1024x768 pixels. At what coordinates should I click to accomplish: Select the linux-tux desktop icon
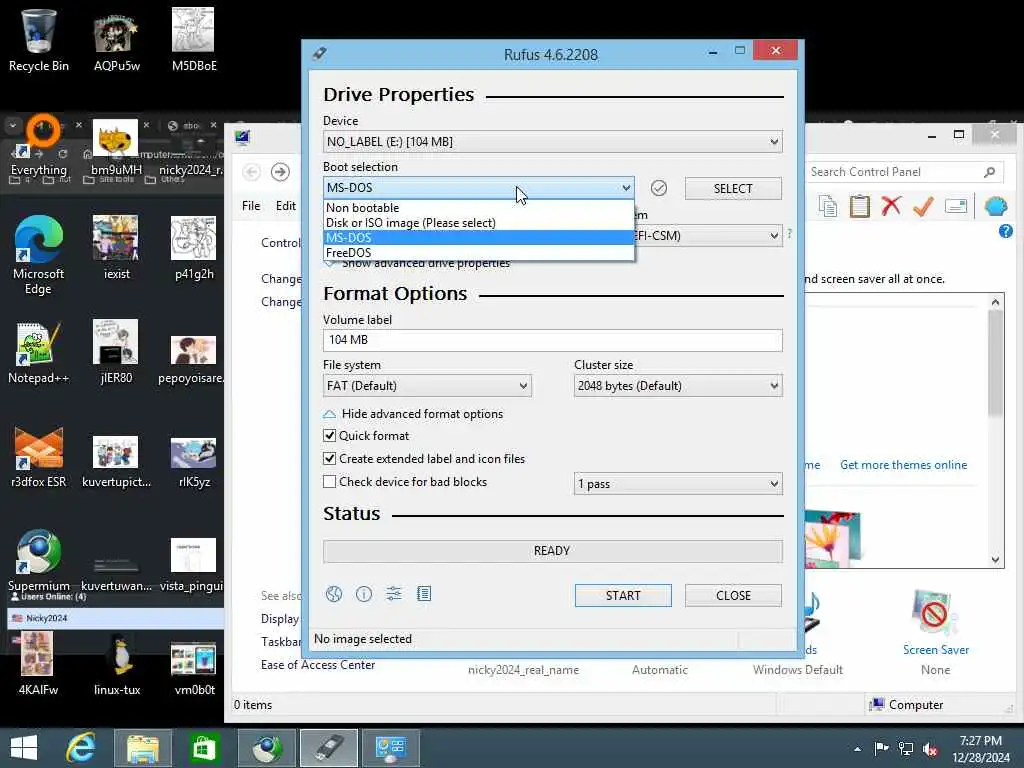click(x=117, y=664)
